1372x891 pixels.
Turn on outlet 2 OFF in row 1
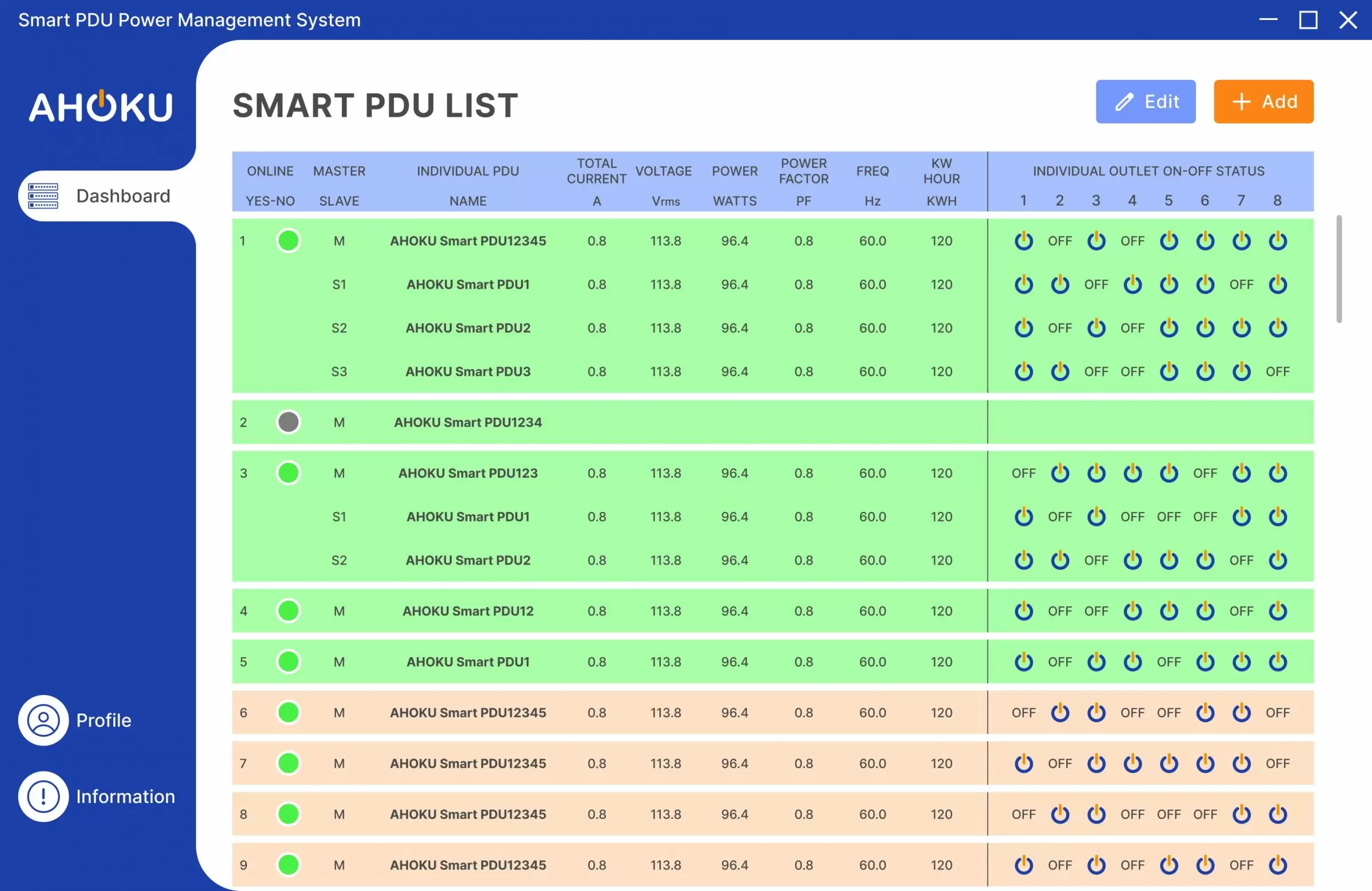(1059, 241)
